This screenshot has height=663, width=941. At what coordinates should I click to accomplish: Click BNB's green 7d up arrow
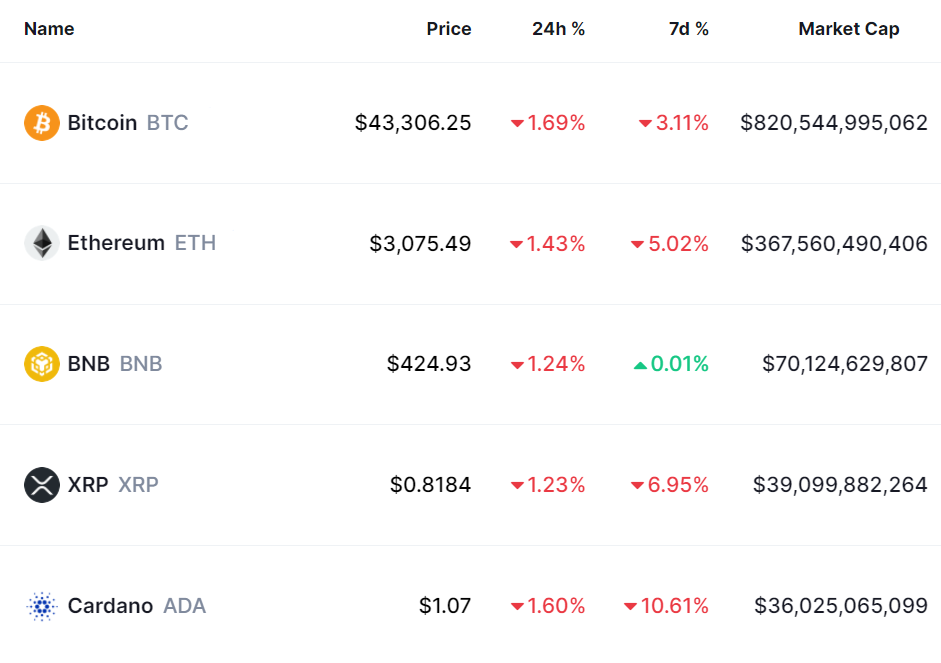tap(640, 365)
